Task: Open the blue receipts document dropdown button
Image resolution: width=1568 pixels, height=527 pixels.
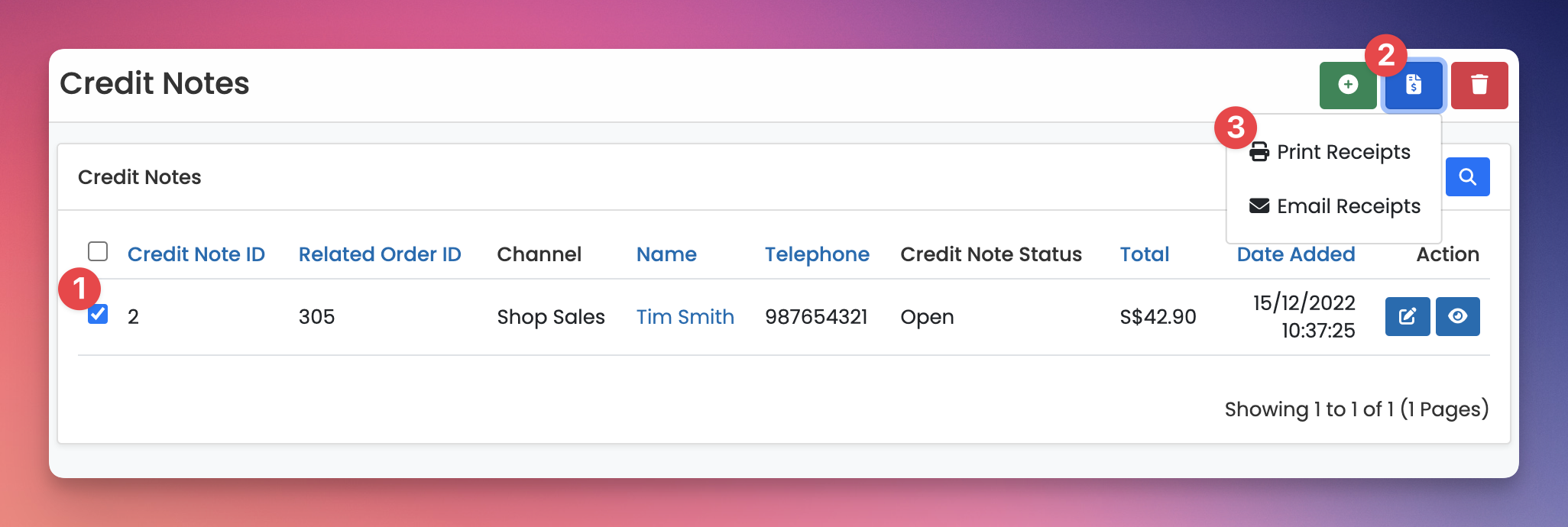Action: [x=1414, y=85]
